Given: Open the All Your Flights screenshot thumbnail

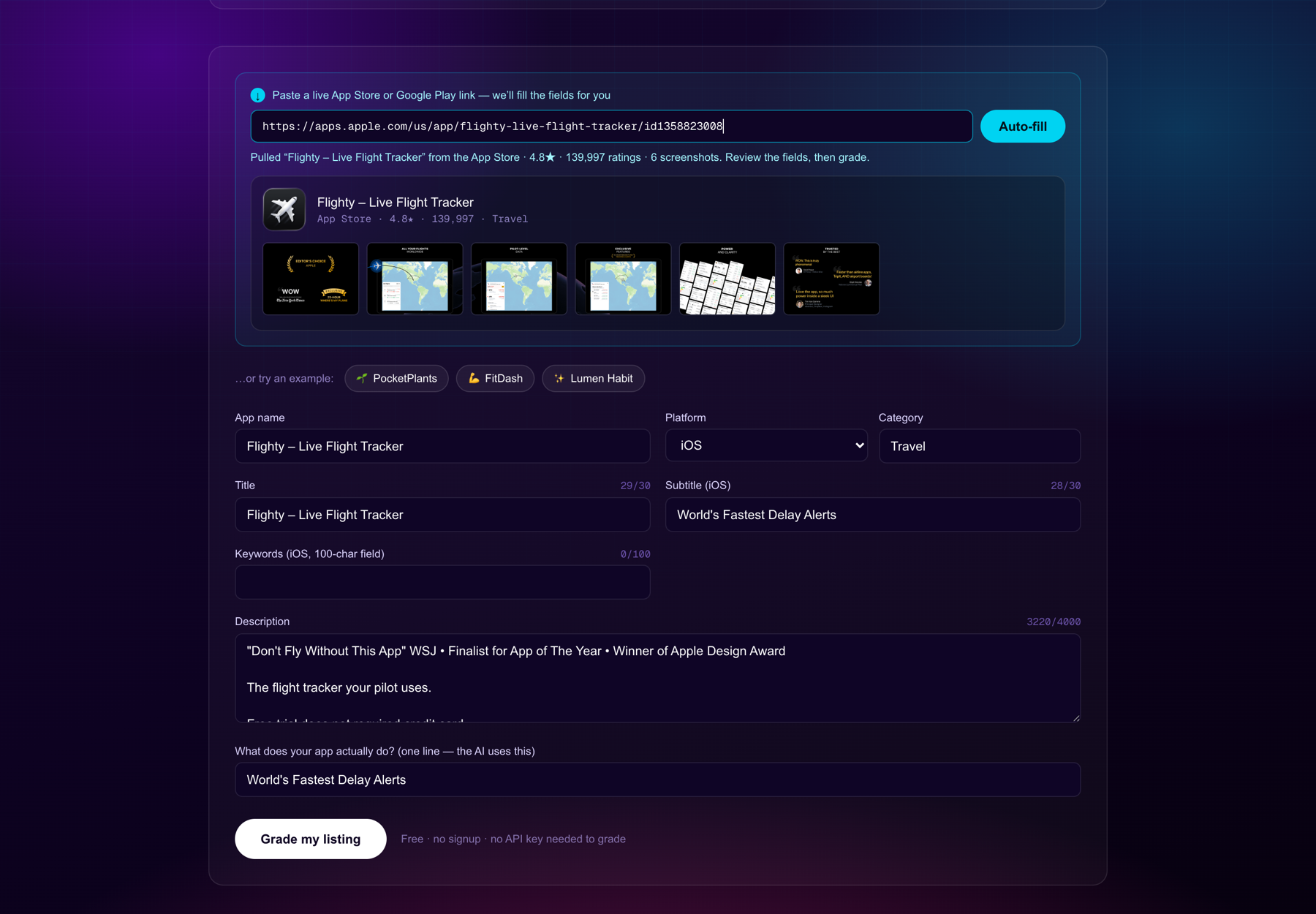Looking at the screenshot, I should tap(415, 279).
